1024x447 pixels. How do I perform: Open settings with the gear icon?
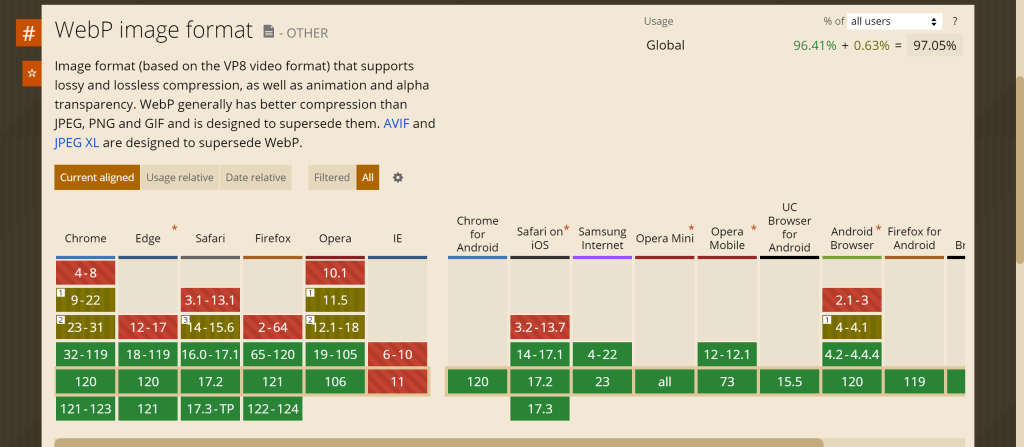(398, 177)
